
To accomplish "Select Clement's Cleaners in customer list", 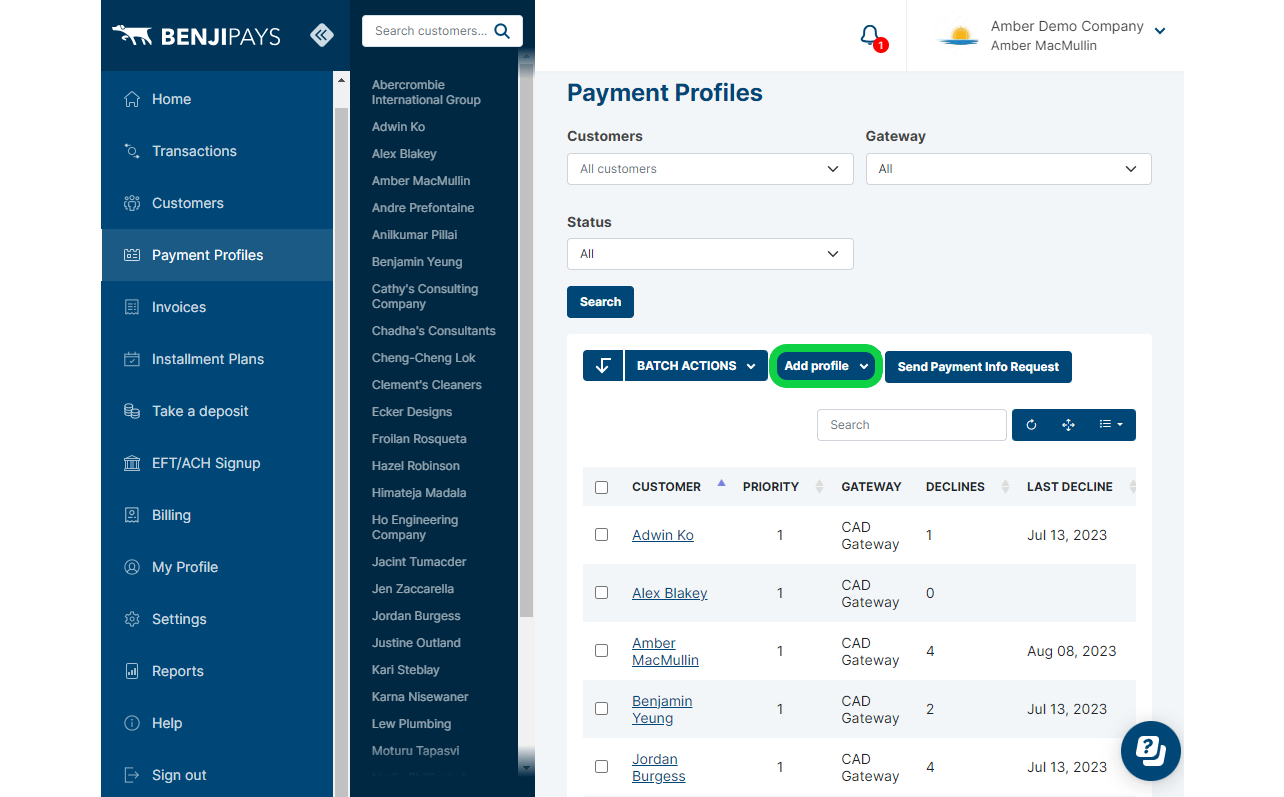I will (x=427, y=385).
